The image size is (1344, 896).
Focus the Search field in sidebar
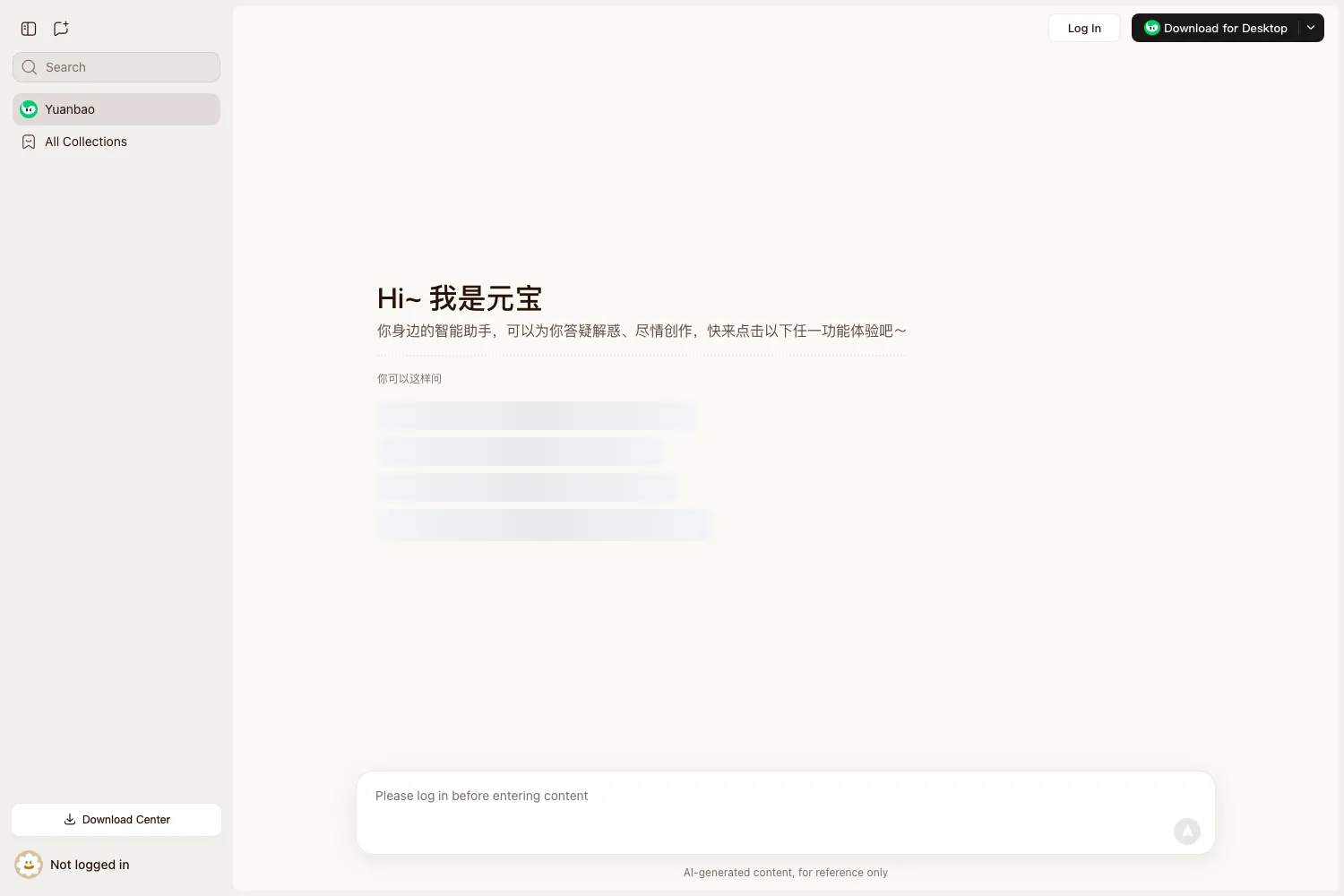pos(116,67)
